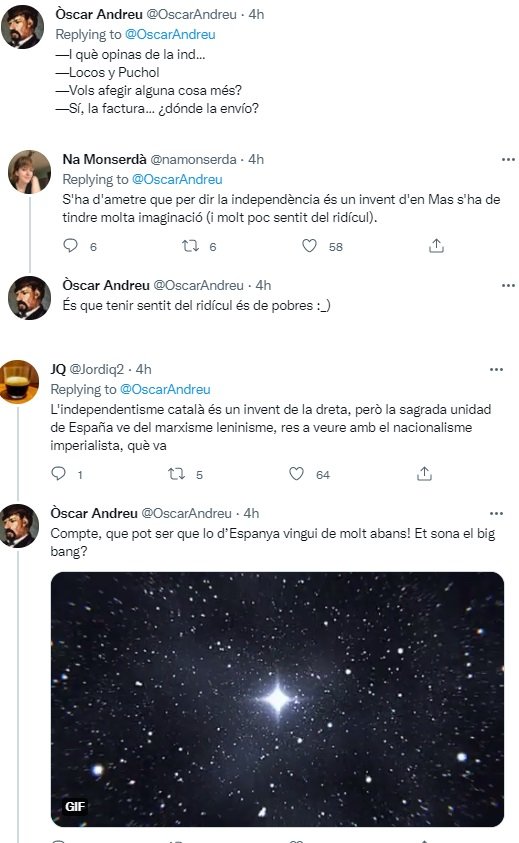Reply to JQ's tweet about independentisme

coord(58,474)
